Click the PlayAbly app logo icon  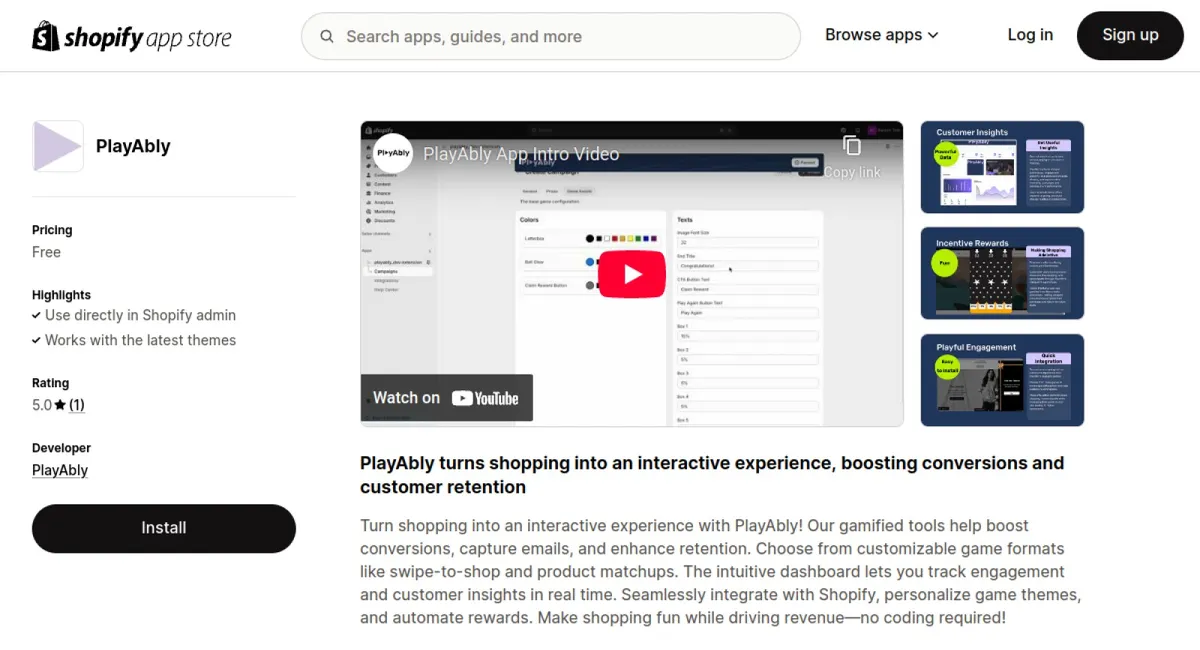click(x=58, y=146)
